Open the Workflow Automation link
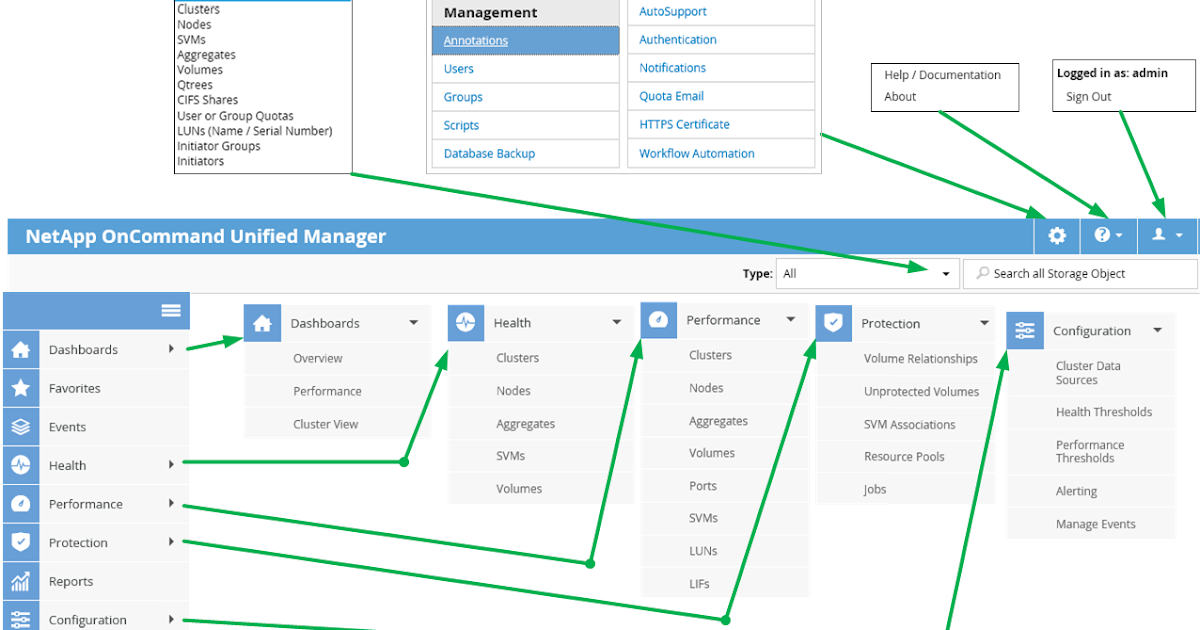The image size is (1200, 630). [x=697, y=153]
